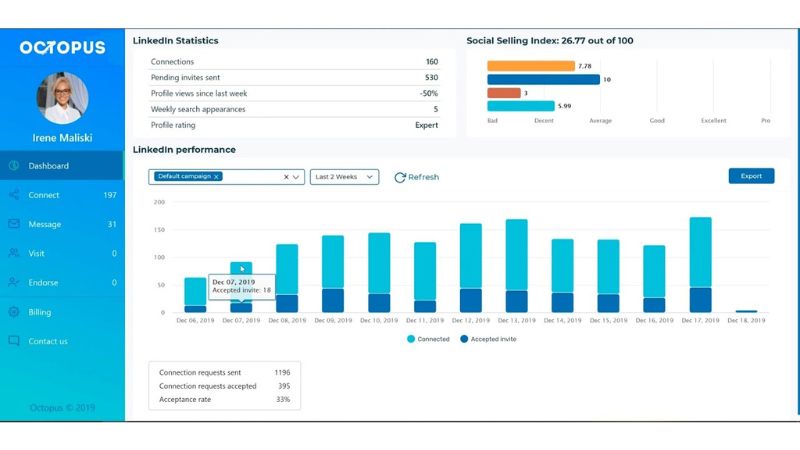Click the Refresh circular arrow icon
Image resolution: width=800 pixels, height=450 pixels.
[x=400, y=177]
